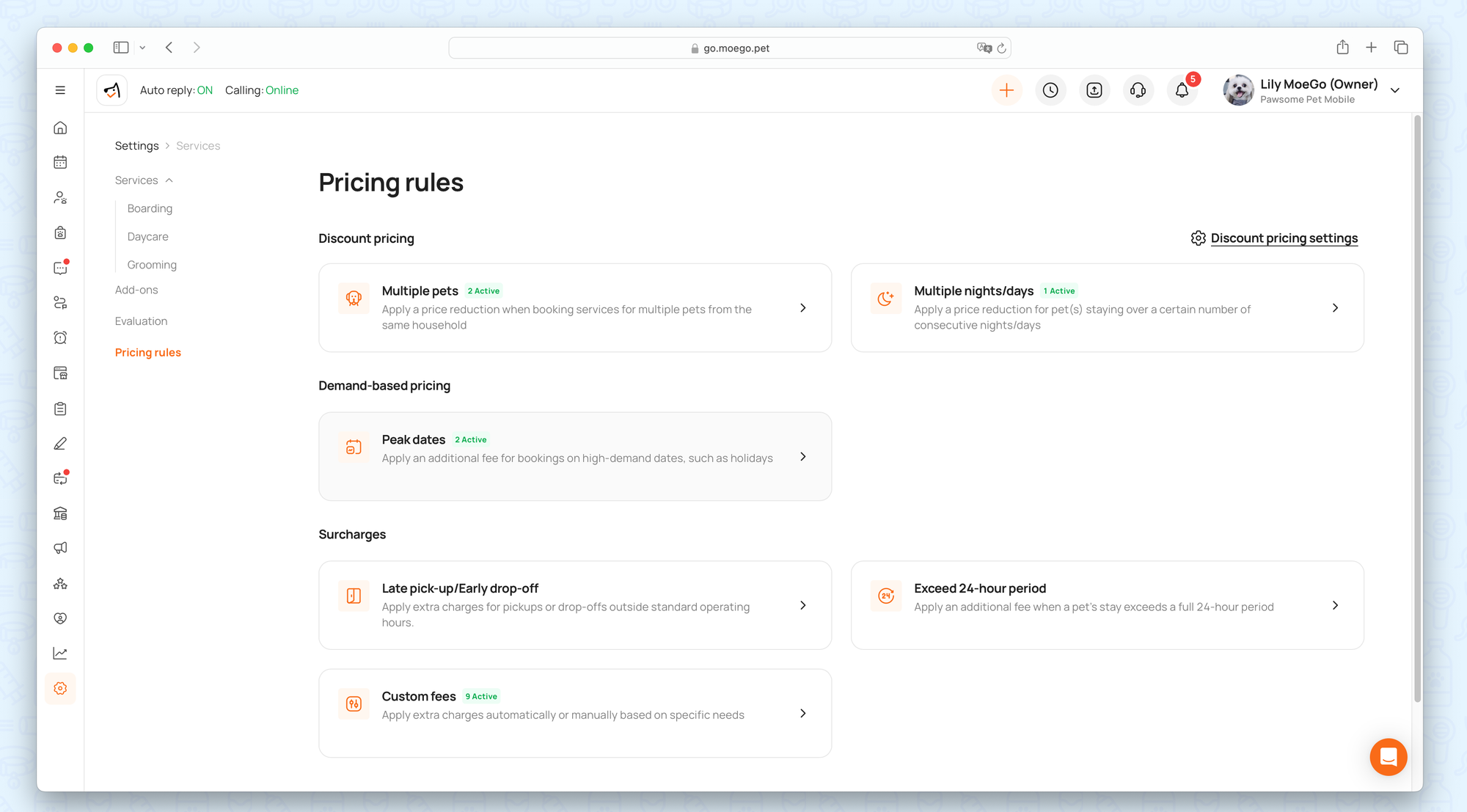Click the orange plus create button

tap(1006, 90)
